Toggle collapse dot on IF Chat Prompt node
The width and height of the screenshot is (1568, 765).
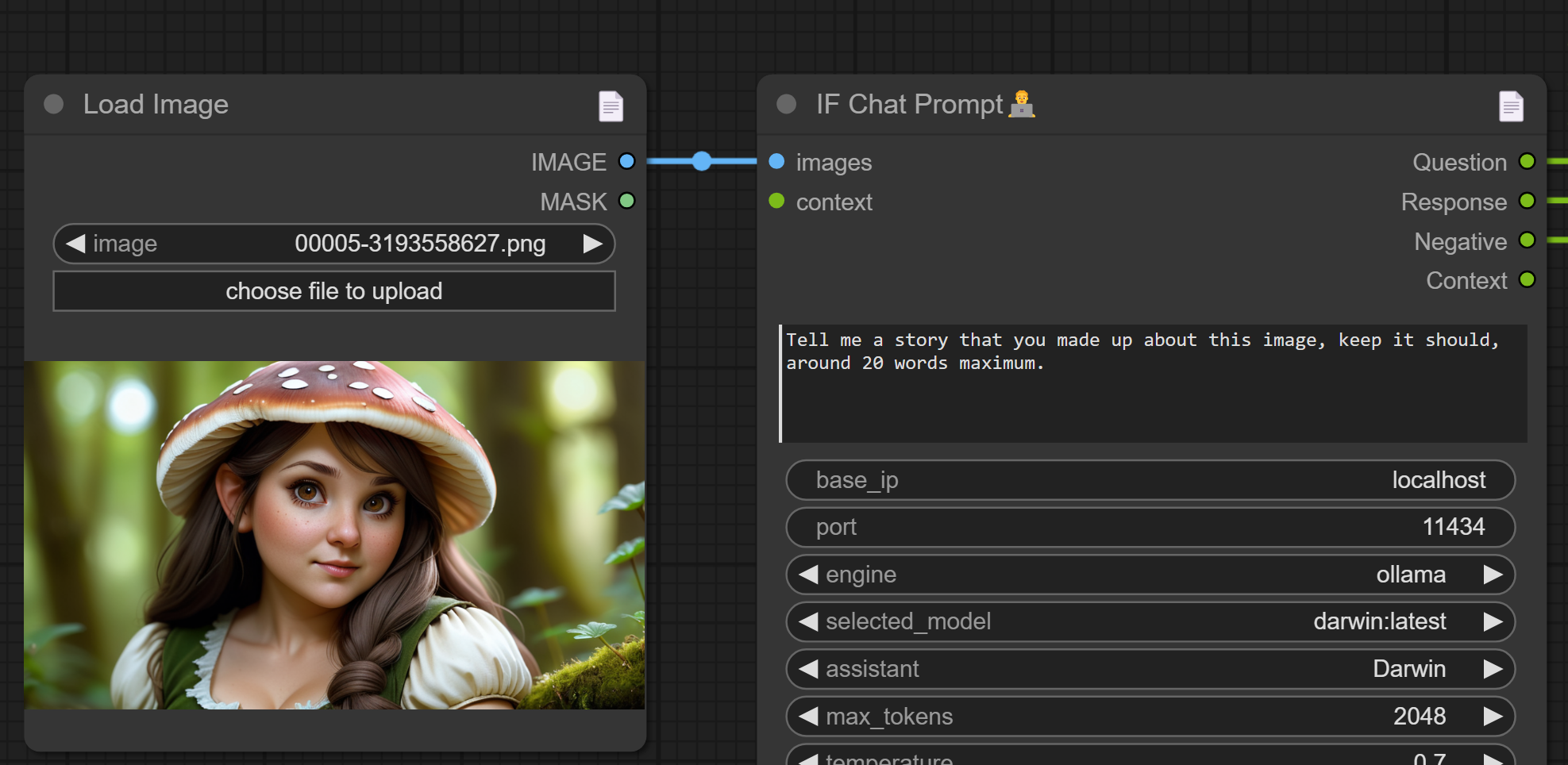(786, 105)
